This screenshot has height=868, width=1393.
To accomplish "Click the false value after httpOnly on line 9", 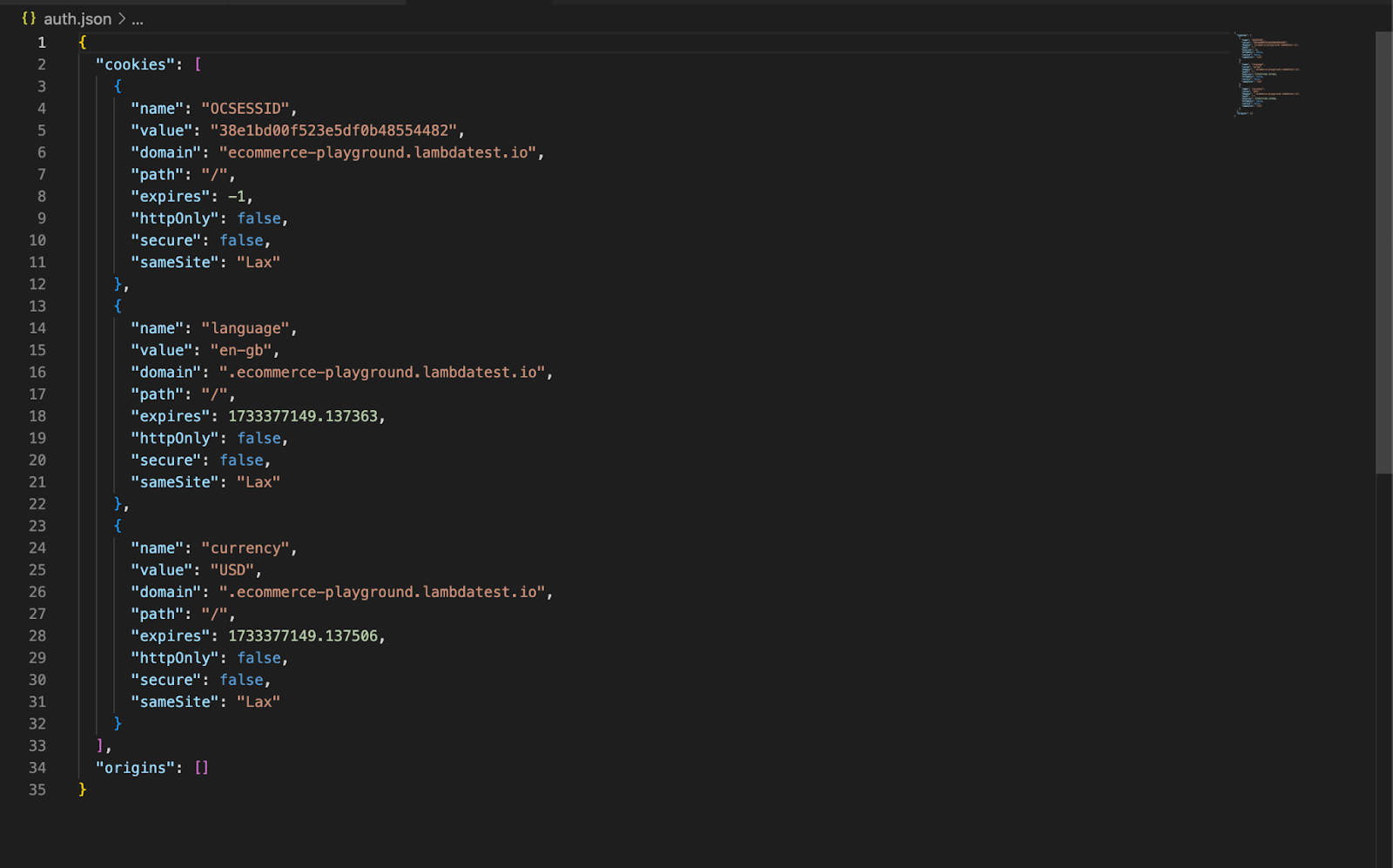I will [259, 218].
